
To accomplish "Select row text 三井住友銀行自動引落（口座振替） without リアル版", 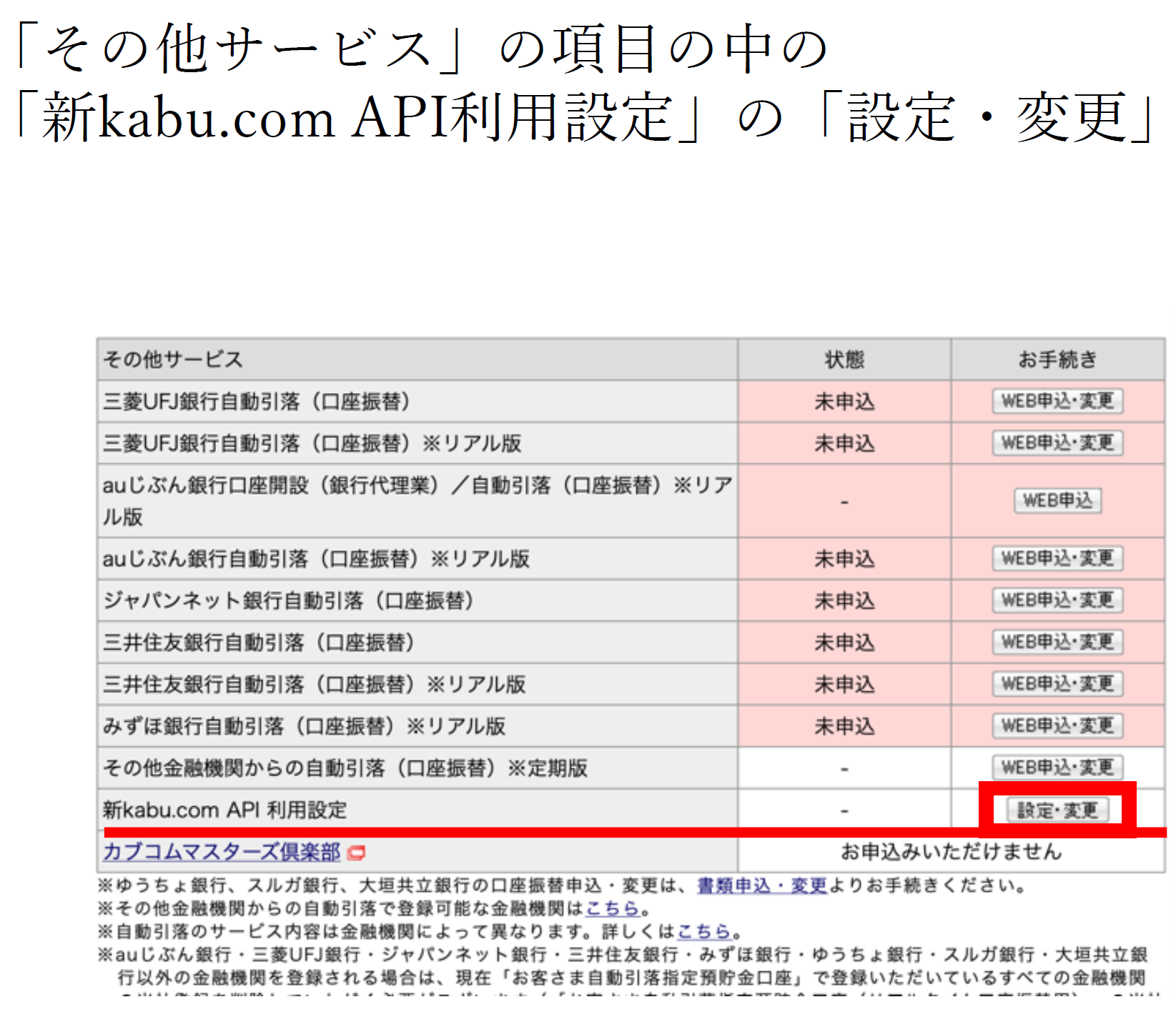I will coord(258,643).
